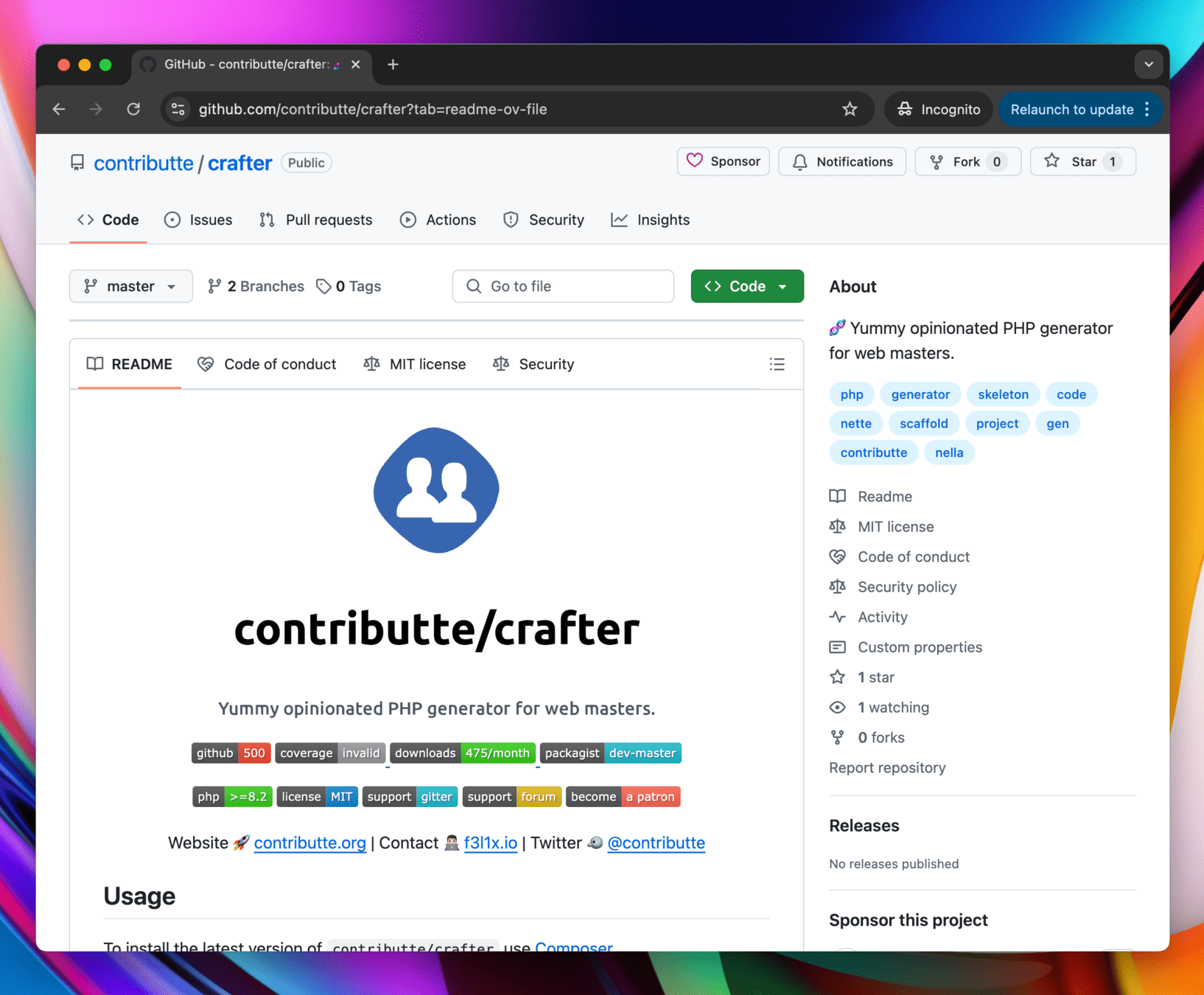Click the Notifications button
Image resolution: width=1204 pixels, height=995 pixels.
842,161
